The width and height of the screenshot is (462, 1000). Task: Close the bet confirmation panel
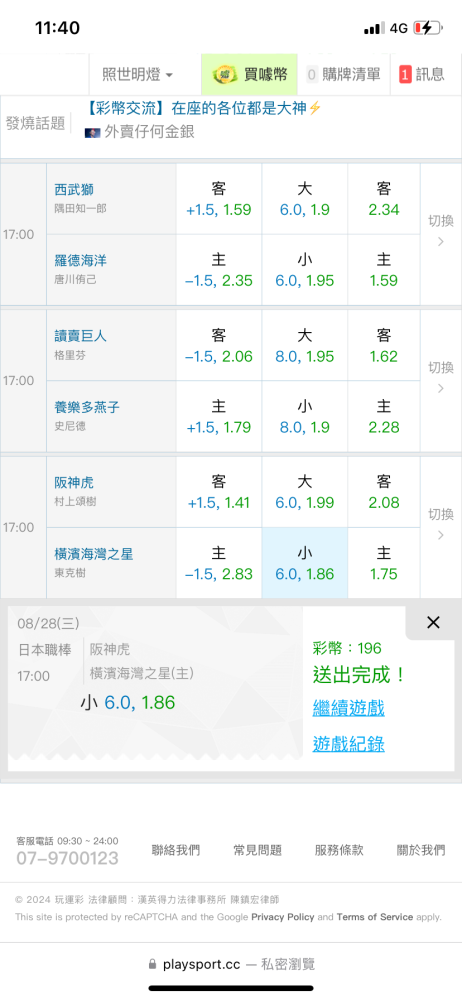(433, 622)
